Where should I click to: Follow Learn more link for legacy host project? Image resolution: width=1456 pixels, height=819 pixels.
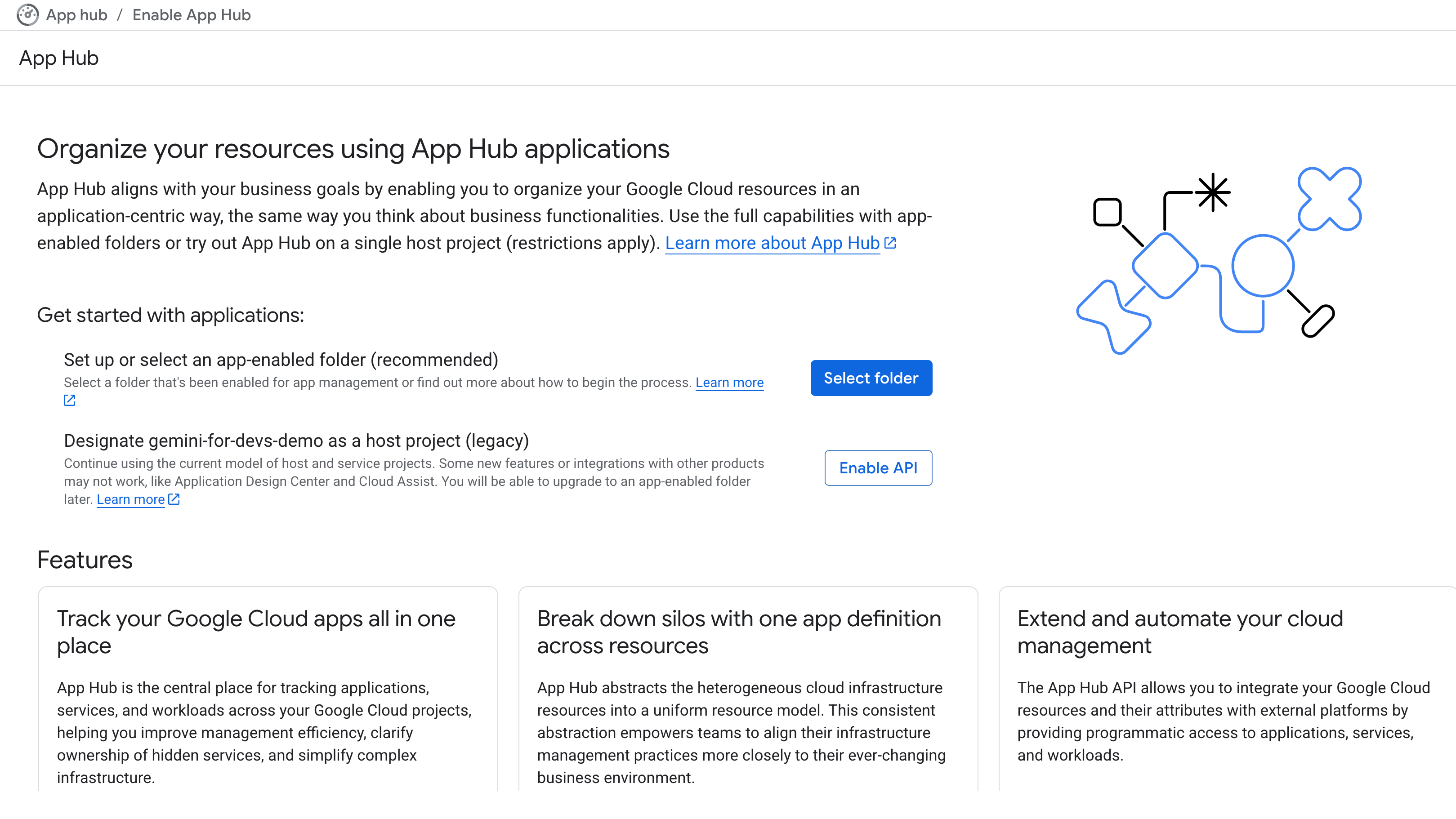130,500
